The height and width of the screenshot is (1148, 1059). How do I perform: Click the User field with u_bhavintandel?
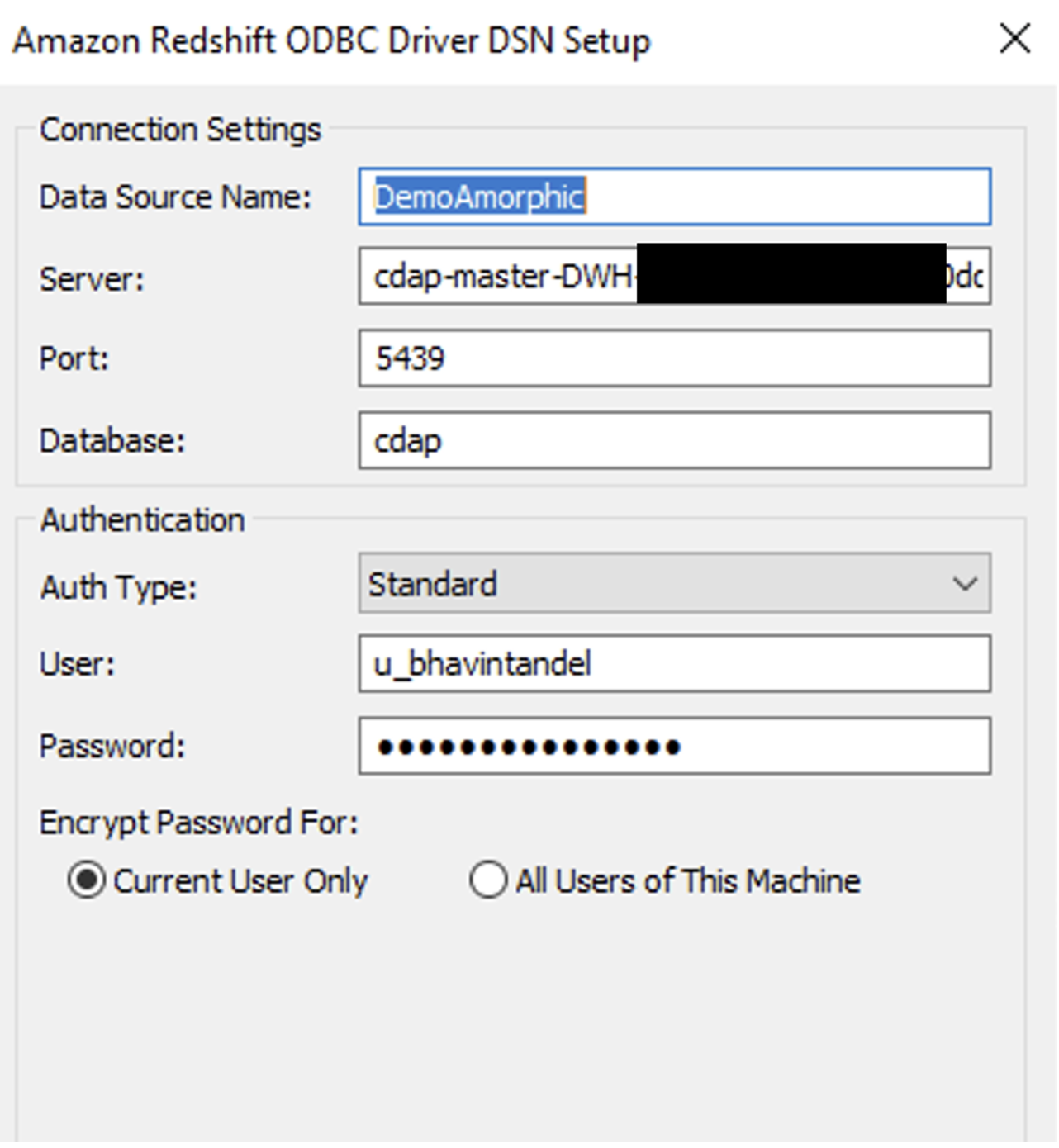[x=675, y=664]
